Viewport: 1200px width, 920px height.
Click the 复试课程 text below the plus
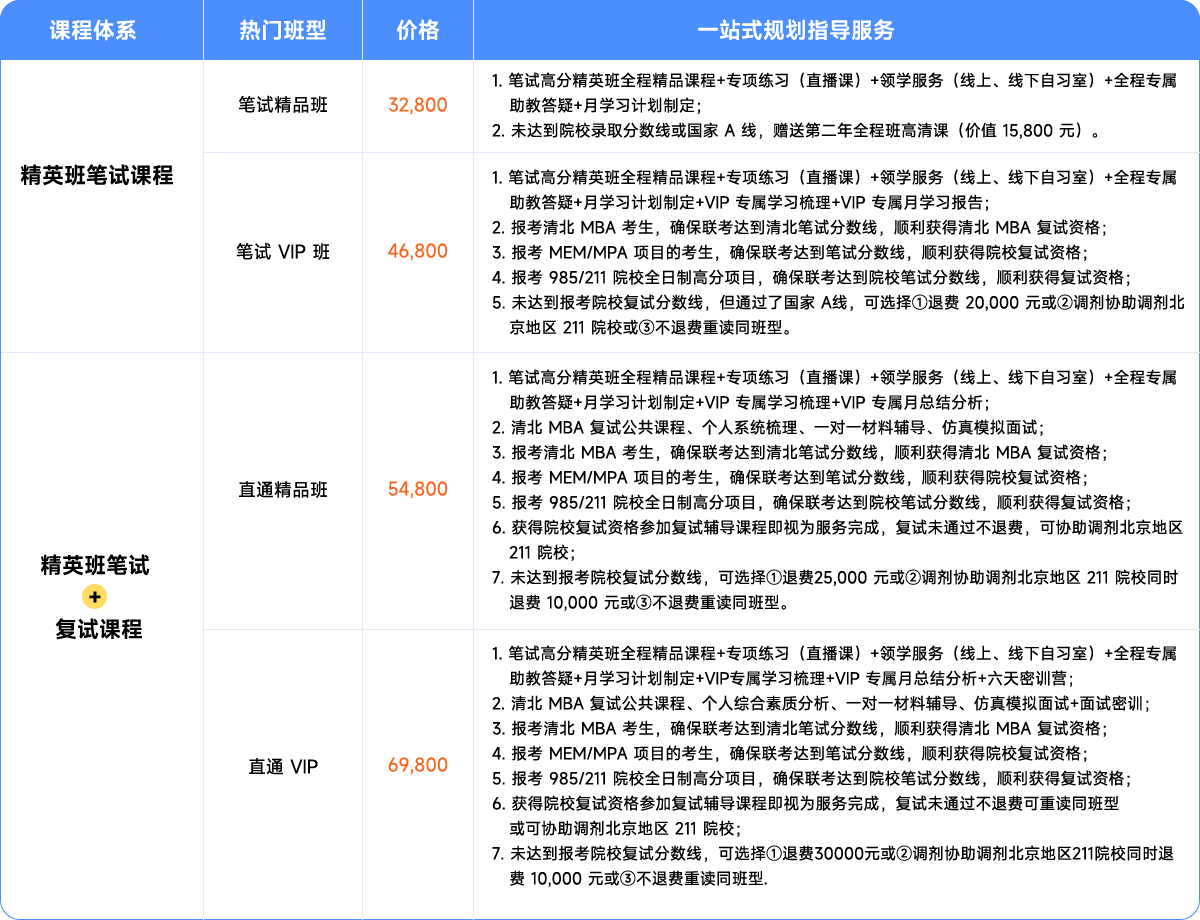98,629
